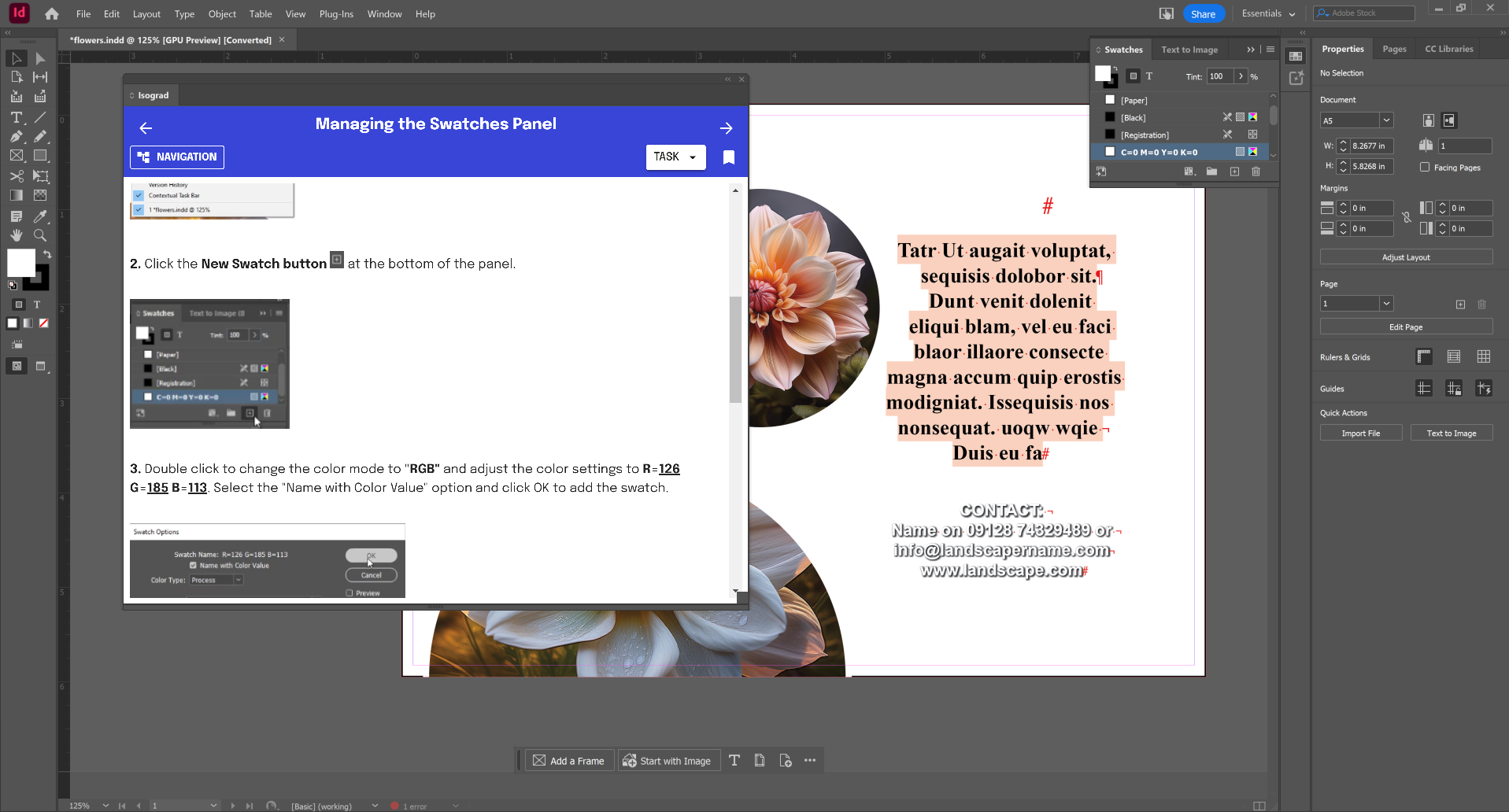Click the bookmark icon in Isograd panel
This screenshot has height=812, width=1509.
pyautogui.click(x=729, y=157)
